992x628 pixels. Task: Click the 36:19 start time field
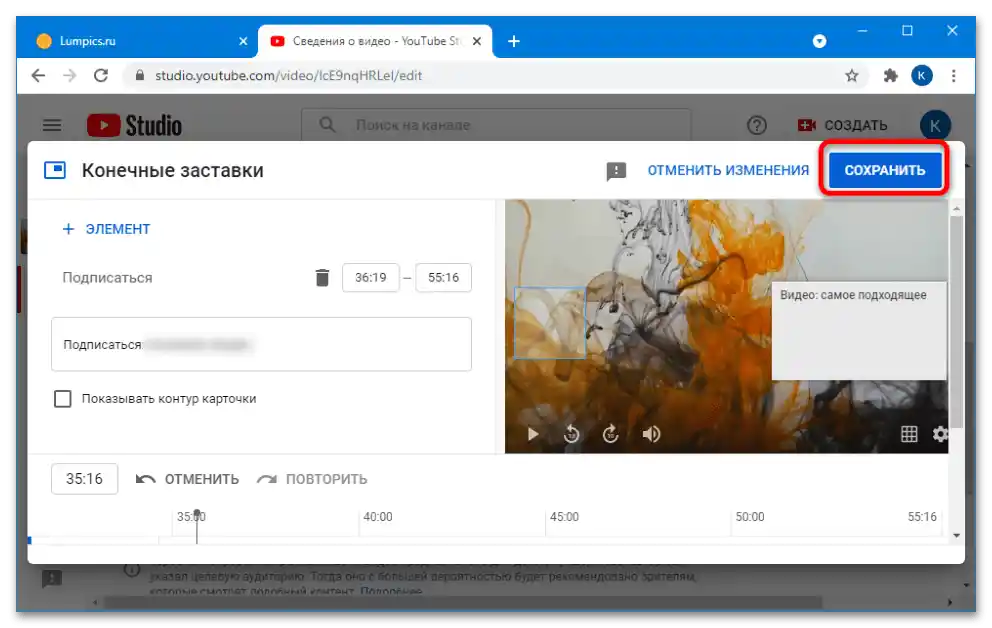(371, 277)
